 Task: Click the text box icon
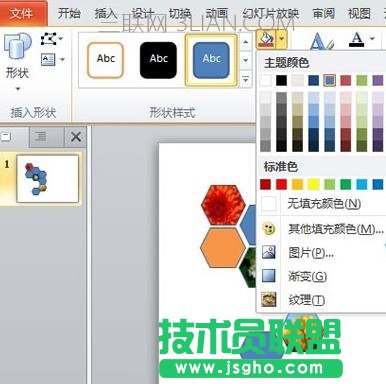(49, 60)
